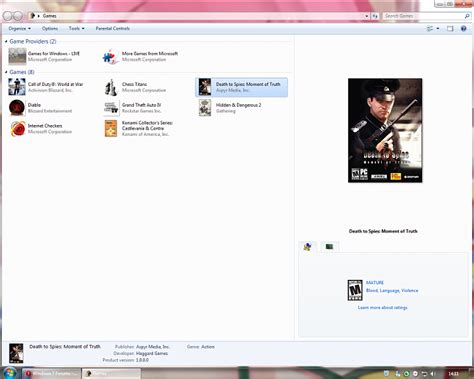
Task: Switch to the ratings tab in preview pane
Action: pos(308,247)
